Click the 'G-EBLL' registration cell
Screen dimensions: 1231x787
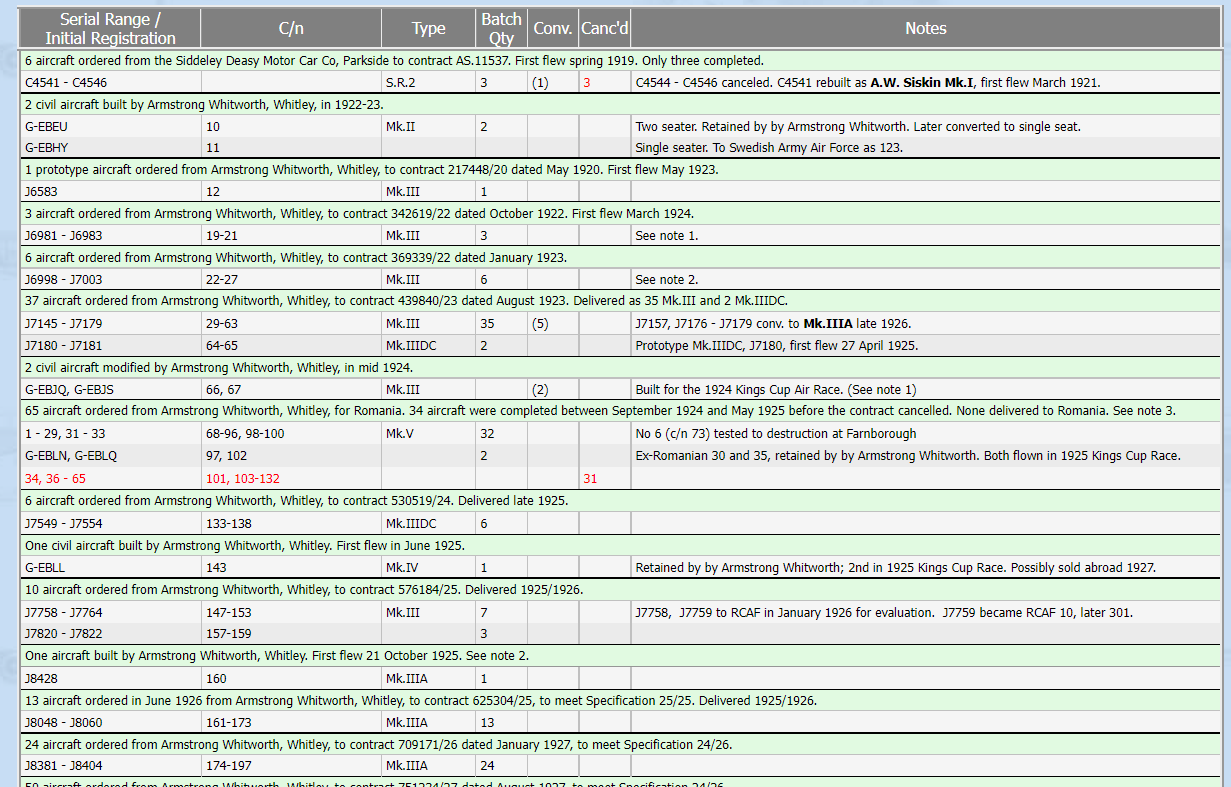click(x=111, y=567)
